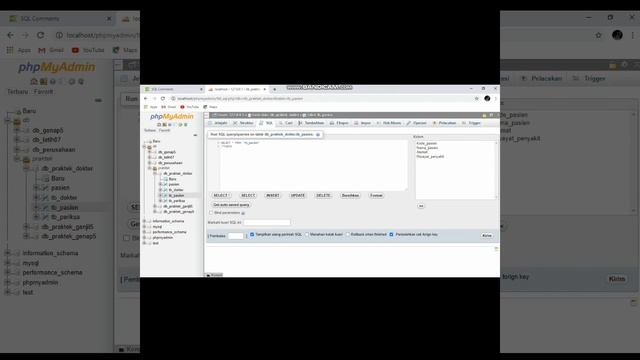Screen dimensions: 640x360
Task: Collapse all navigation tree items
Action: (x=195, y=135)
